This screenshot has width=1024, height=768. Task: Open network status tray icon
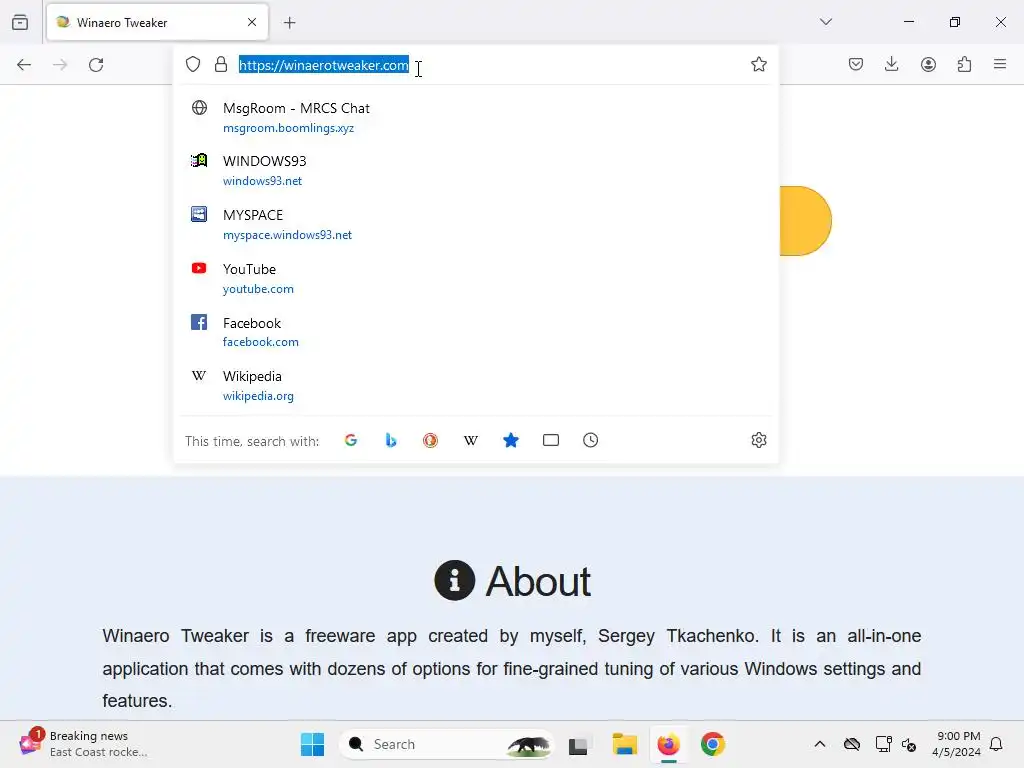(x=883, y=744)
